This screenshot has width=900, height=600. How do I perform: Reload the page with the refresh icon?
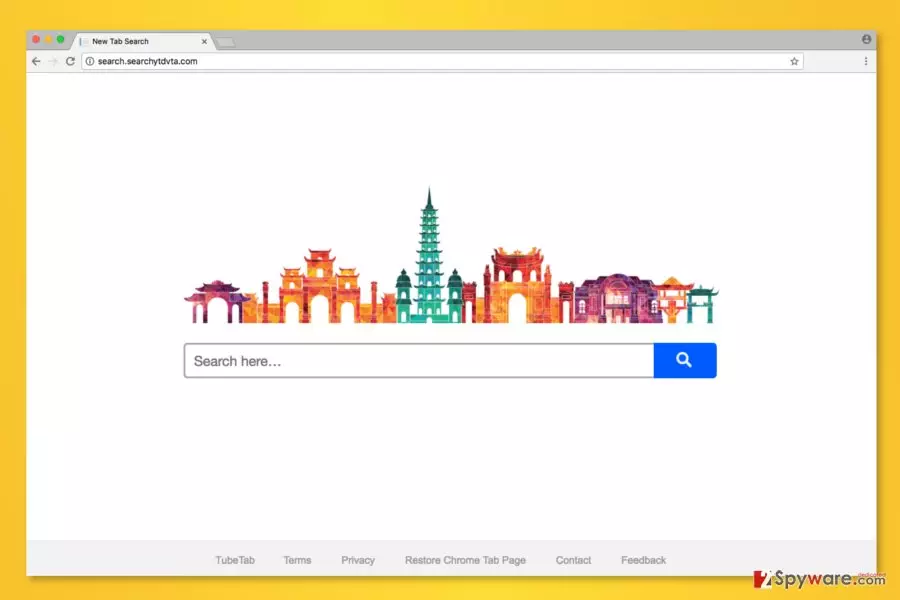(70, 61)
